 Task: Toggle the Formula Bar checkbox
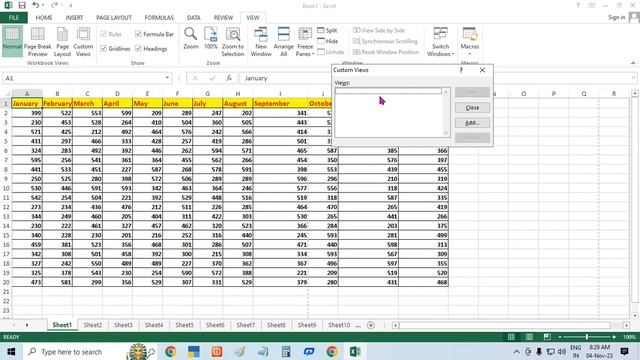click(154, 34)
